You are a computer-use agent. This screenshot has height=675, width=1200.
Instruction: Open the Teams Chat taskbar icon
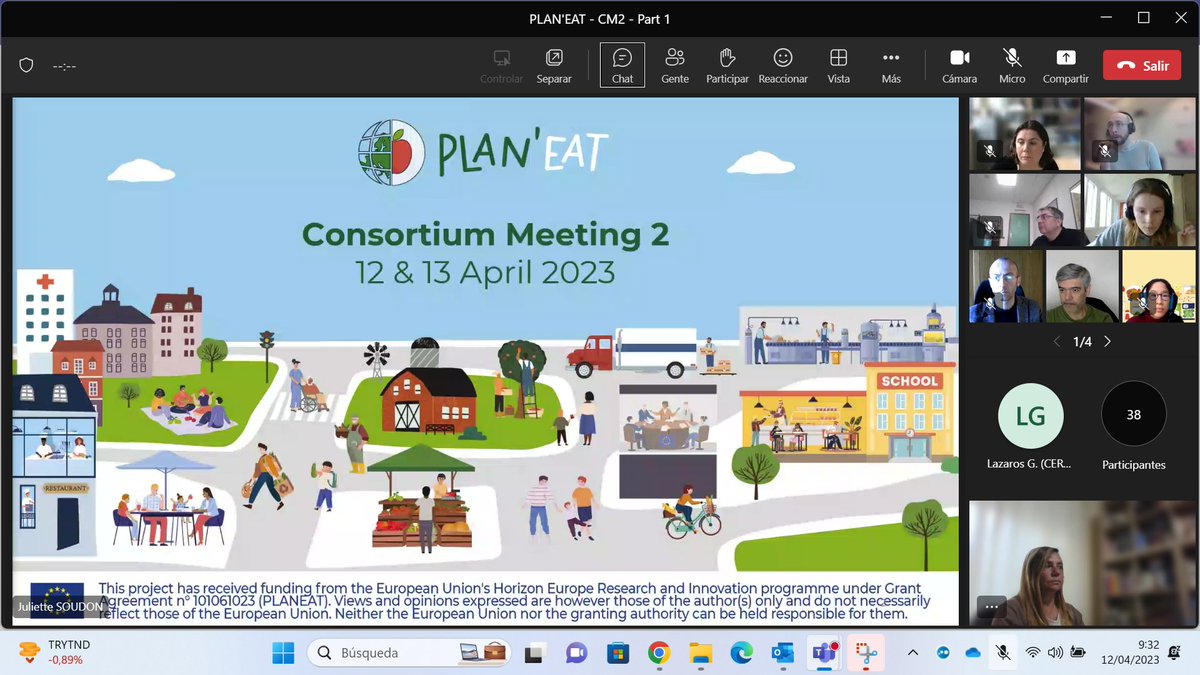[576, 653]
